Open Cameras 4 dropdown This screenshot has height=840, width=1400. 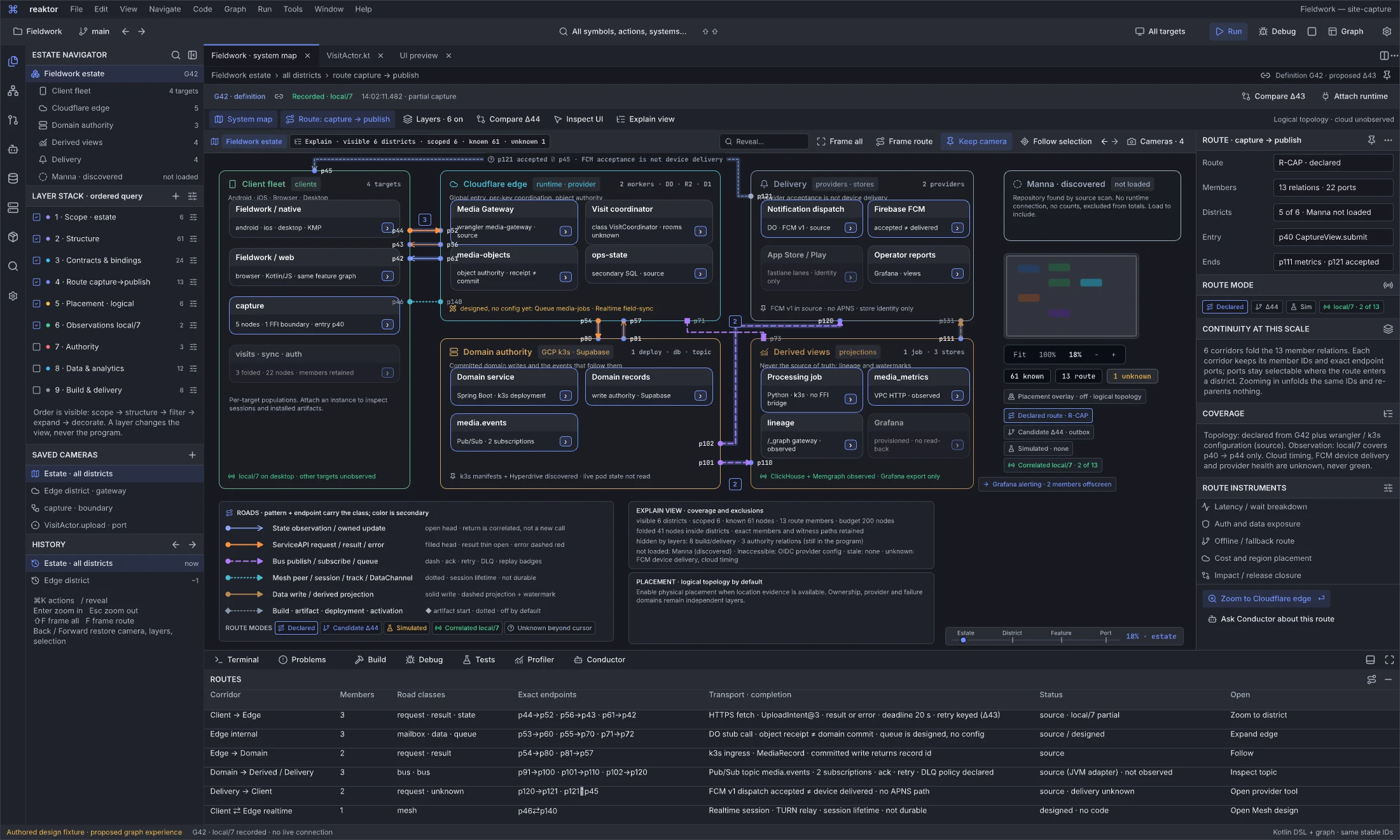(x=1155, y=141)
